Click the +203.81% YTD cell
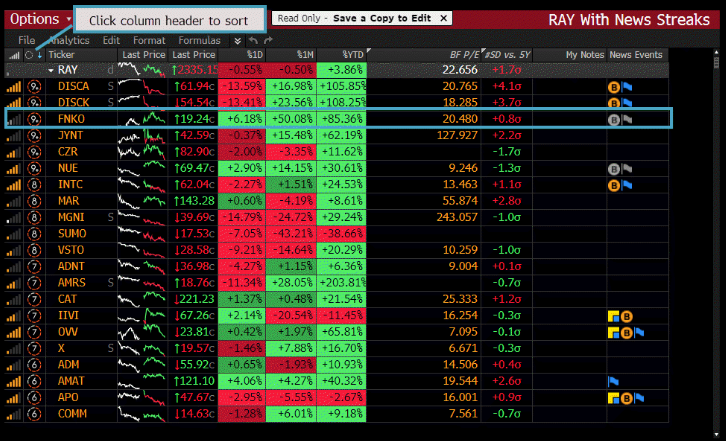Image resolution: width=726 pixels, height=441 pixels. coord(342,283)
